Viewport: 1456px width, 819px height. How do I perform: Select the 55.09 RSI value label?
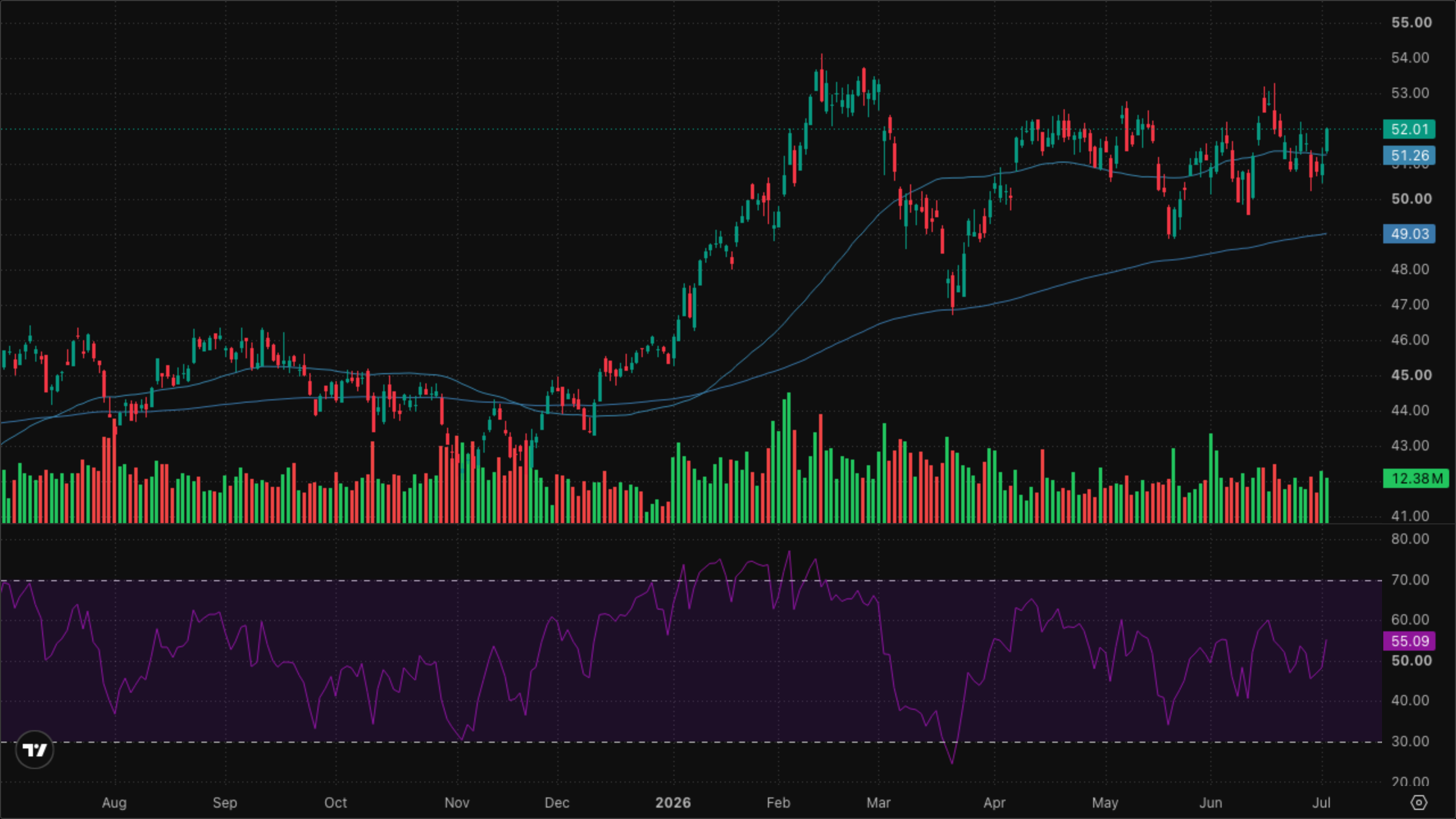(1409, 641)
